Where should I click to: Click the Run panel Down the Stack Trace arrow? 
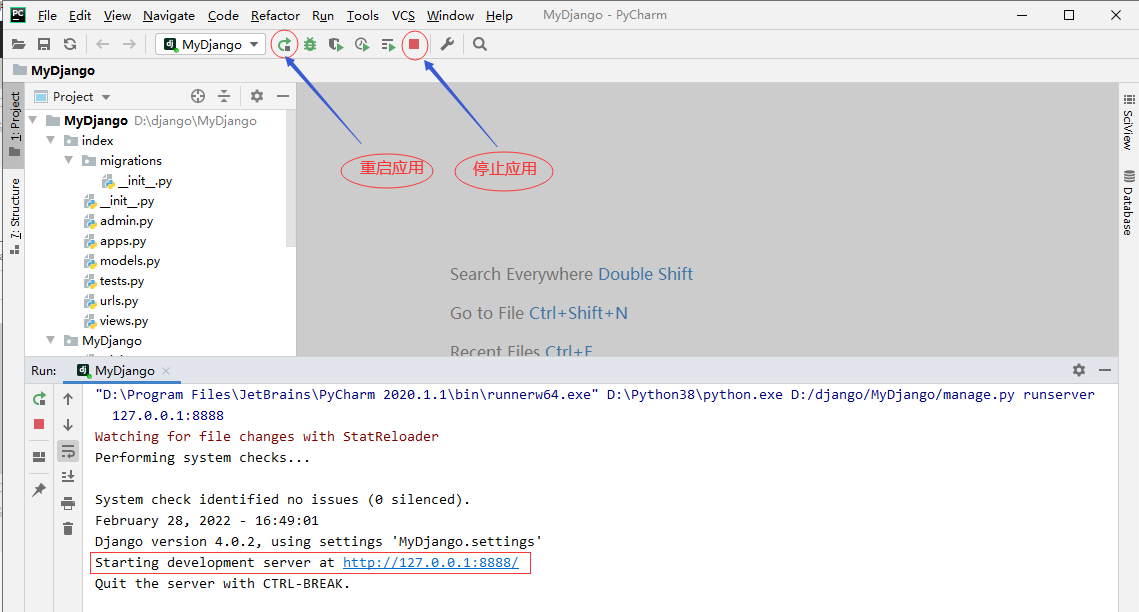click(68, 425)
